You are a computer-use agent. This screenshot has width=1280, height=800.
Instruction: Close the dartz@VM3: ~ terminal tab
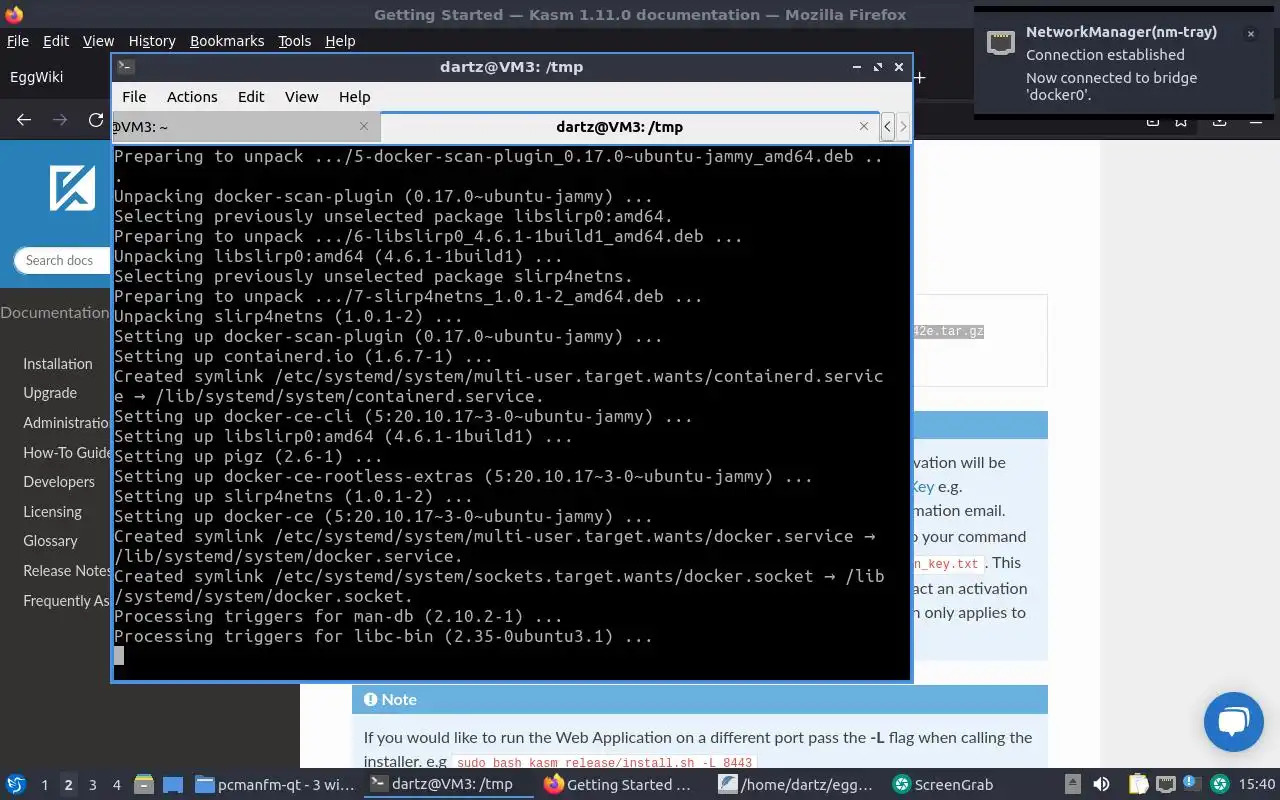point(364,126)
